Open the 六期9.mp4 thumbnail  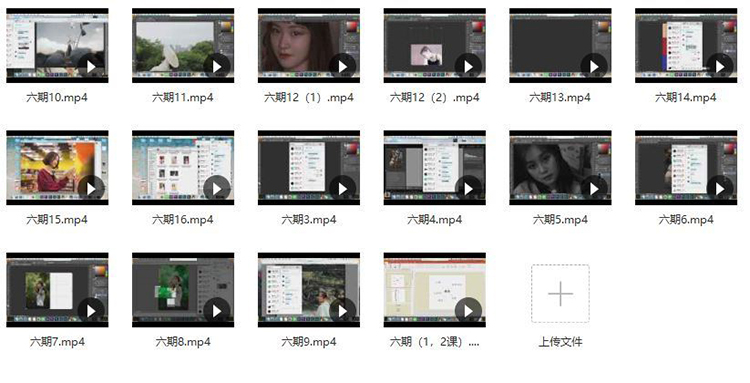point(309,290)
